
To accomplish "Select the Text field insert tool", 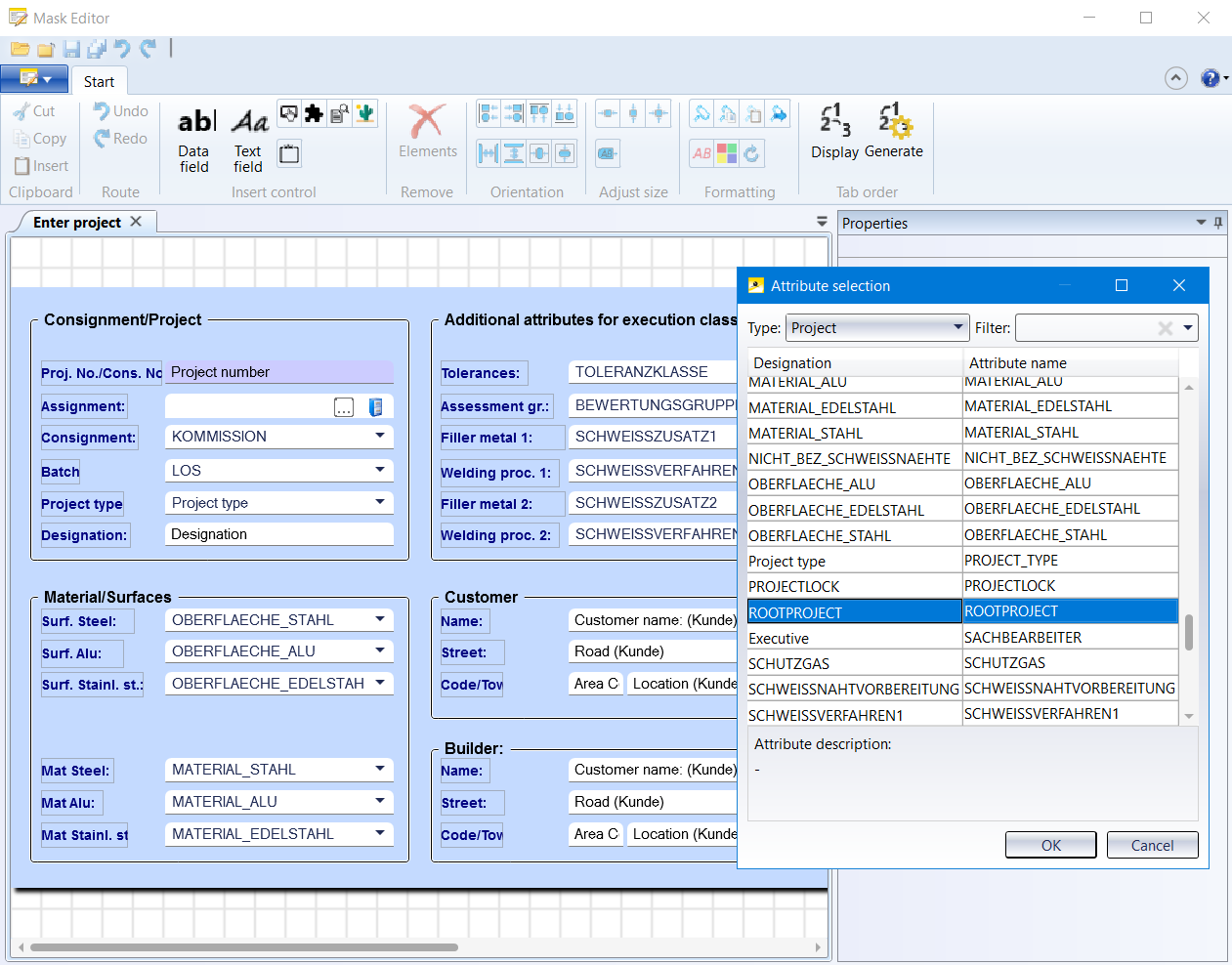I will click(x=248, y=137).
